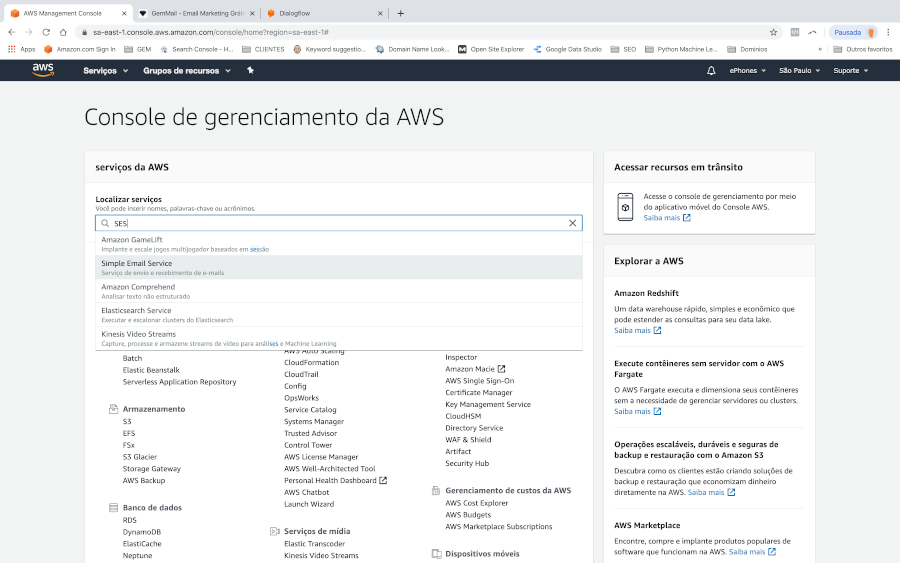900x563 pixels.
Task: Click inside the Localizar serviços search field
Action: pos(339,223)
